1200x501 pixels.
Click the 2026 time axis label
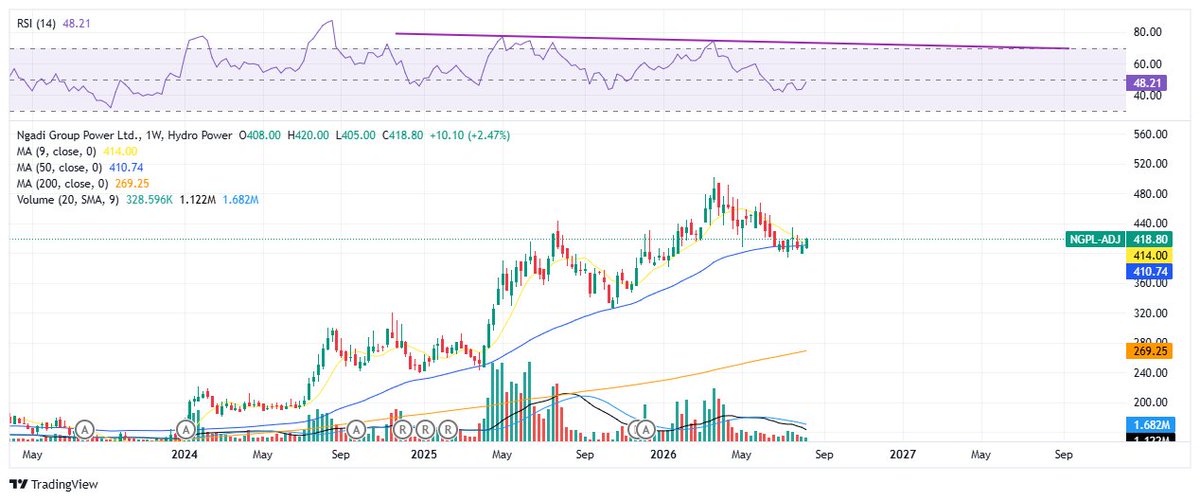663,455
